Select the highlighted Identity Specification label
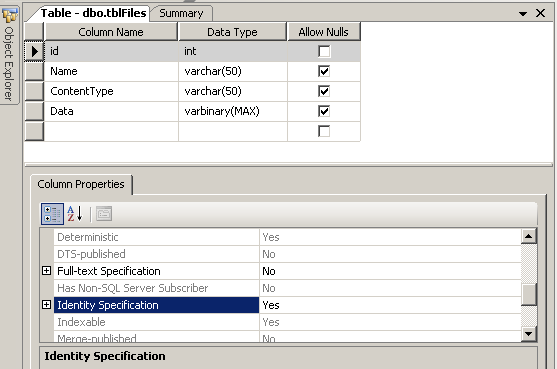557x369 pixels. [156, 305]
